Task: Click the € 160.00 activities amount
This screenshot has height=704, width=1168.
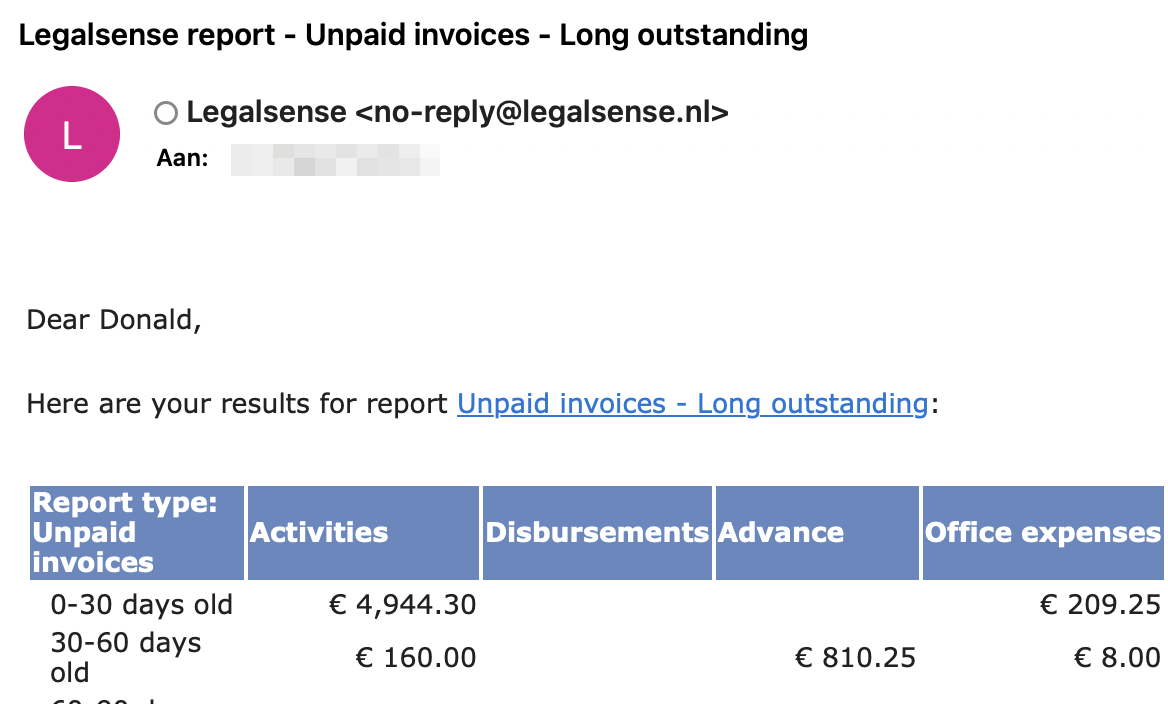Action: click(416, 657)
